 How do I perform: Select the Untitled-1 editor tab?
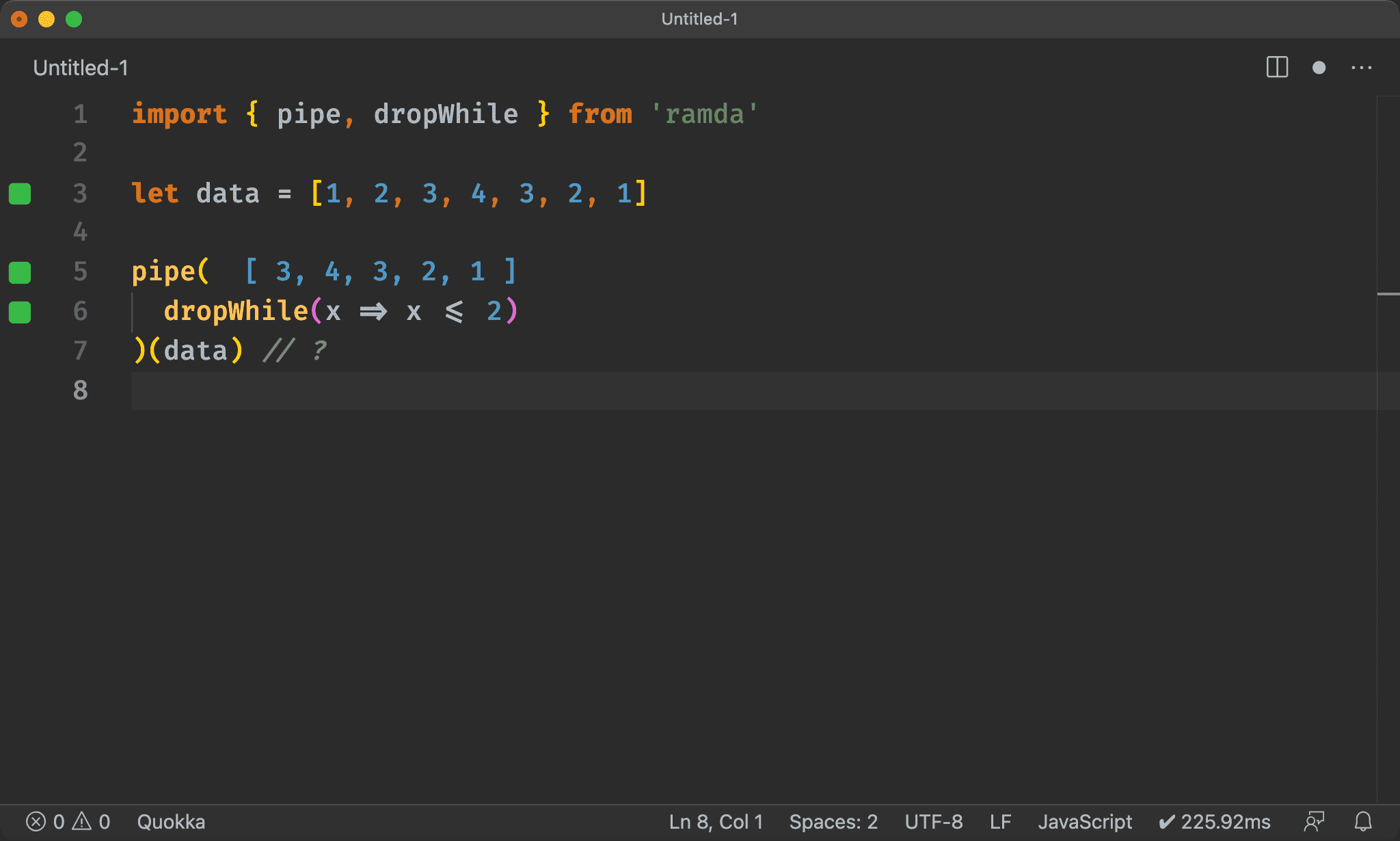[x=81, y=68]
